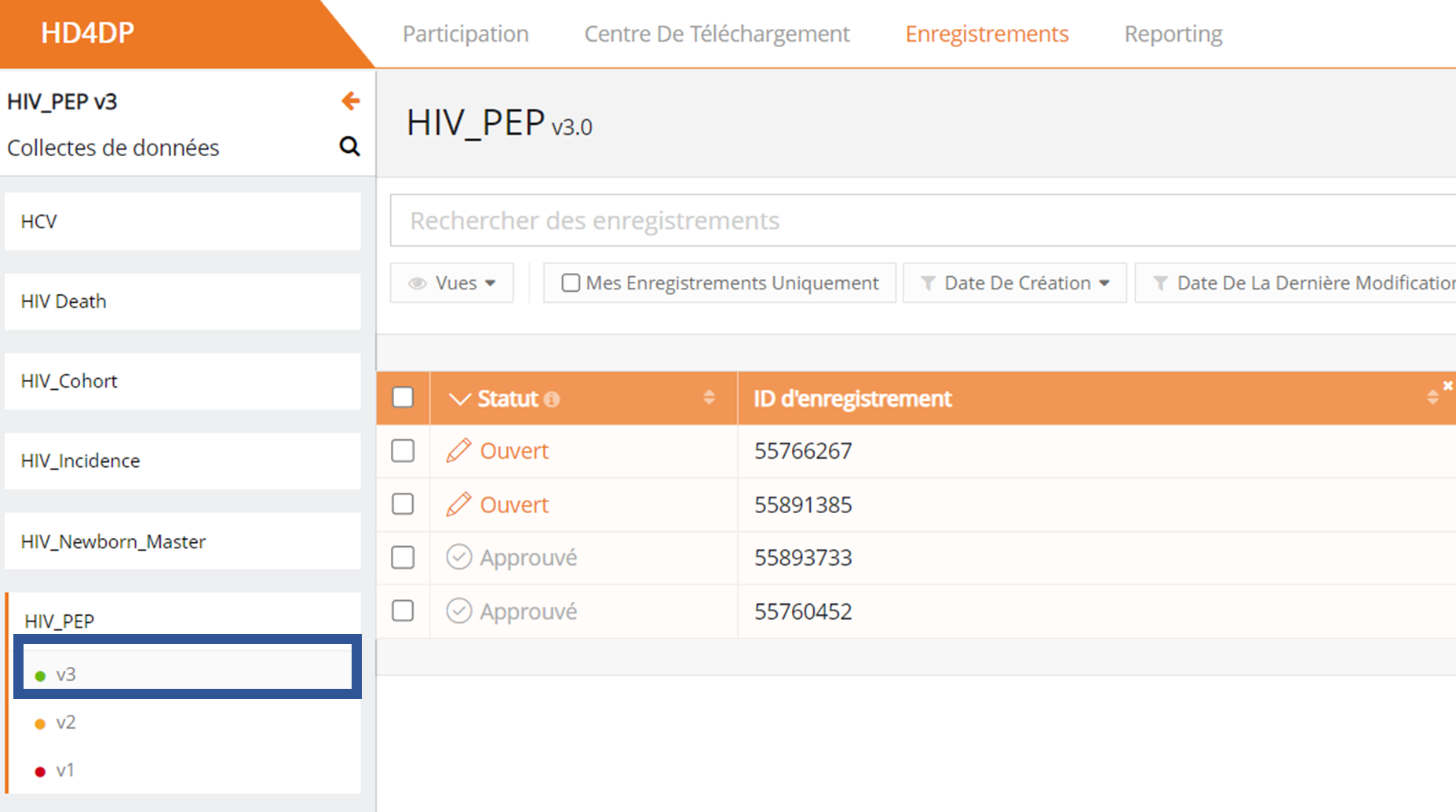
Task: Select the HIV_Cohort data collection
Action: coord(69,381)
